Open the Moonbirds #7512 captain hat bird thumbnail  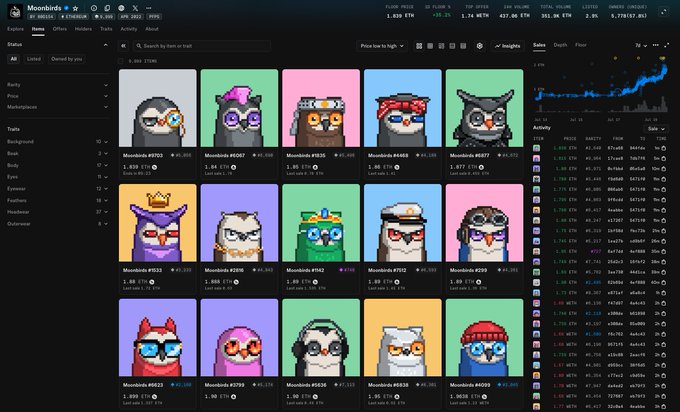pos(403,223)
